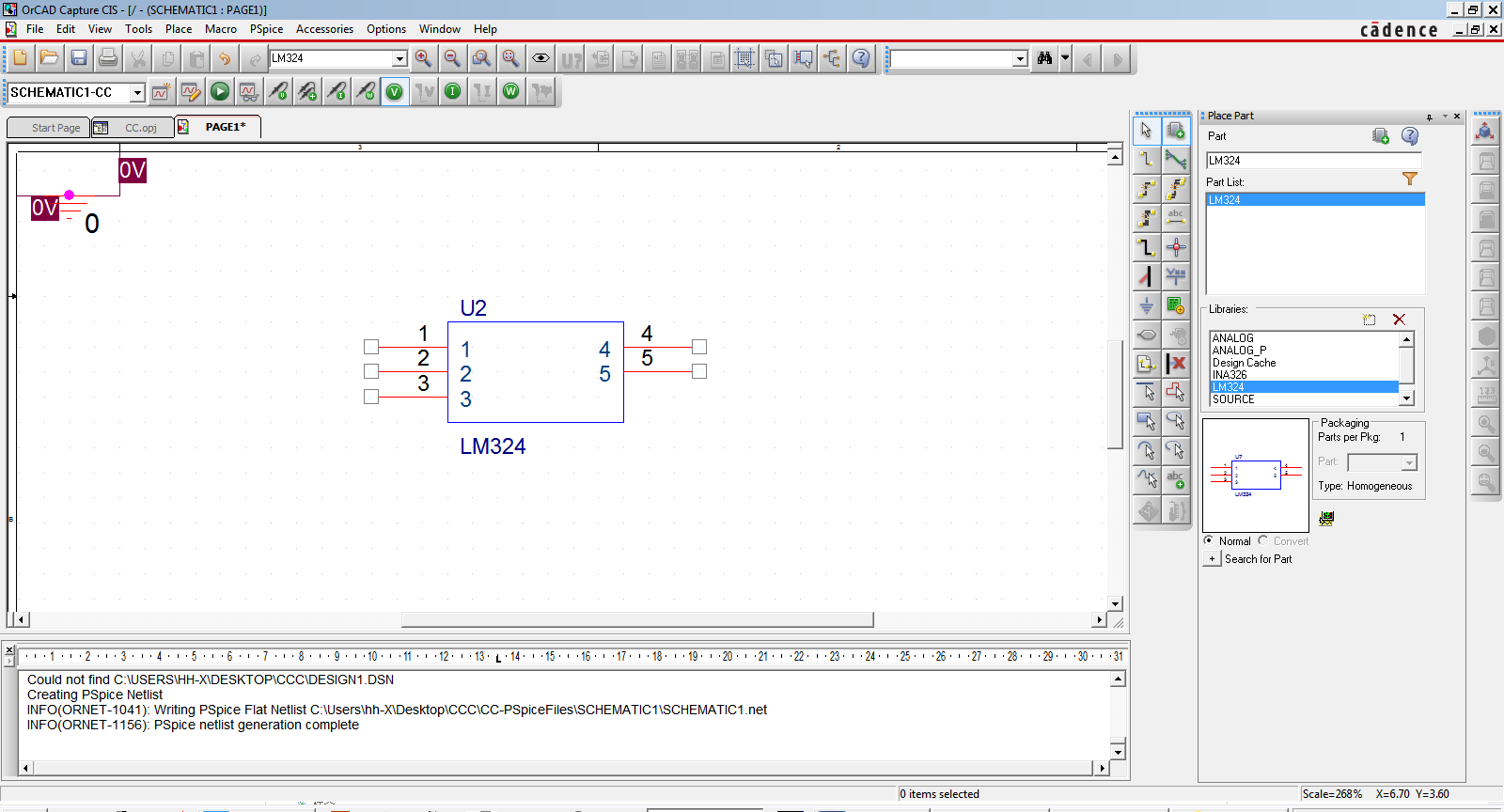The height and width of the screenshot is (812, 1504).
Task: Toggle bias power display (green W)
Action: 511,91
